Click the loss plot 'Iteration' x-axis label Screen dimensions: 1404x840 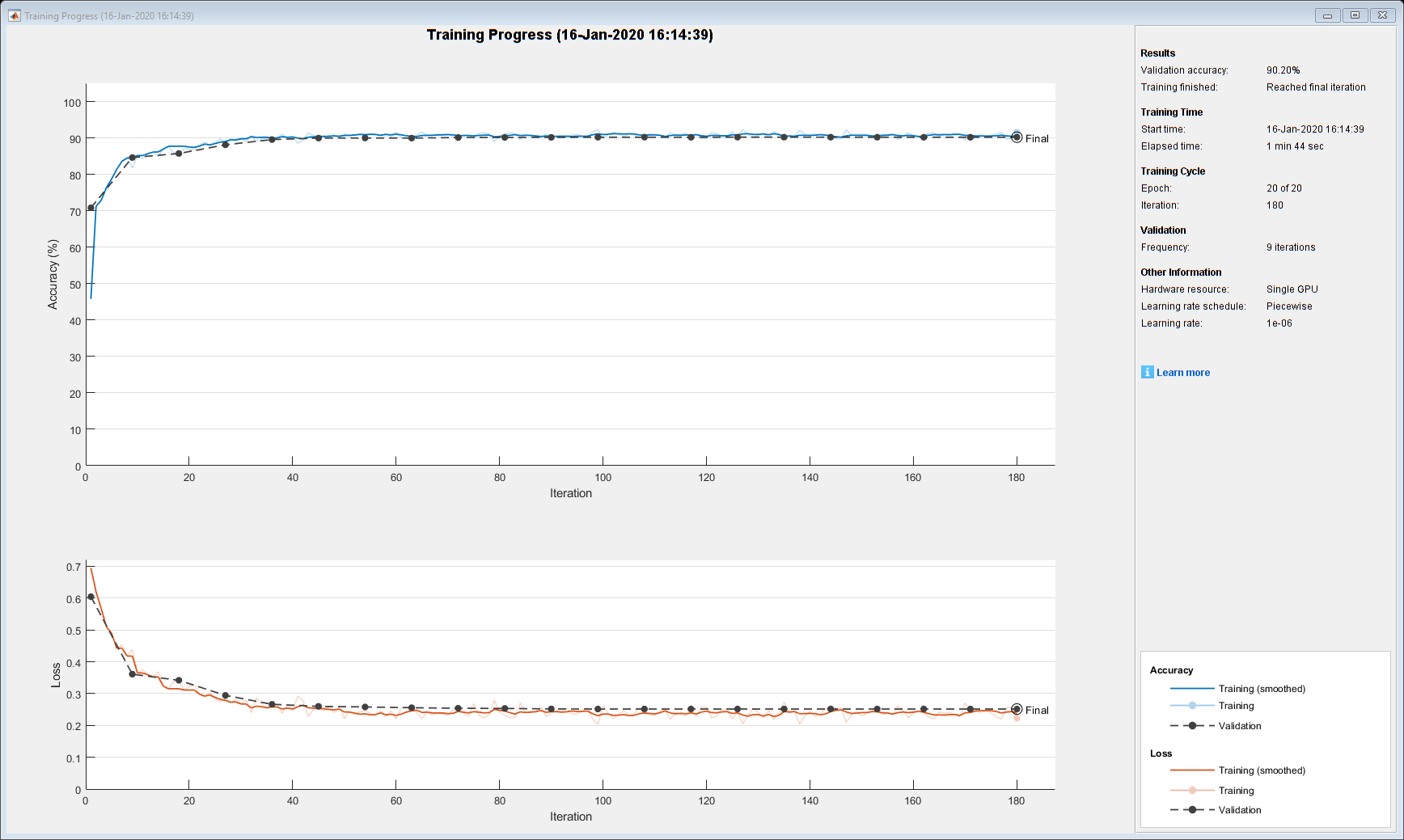571,817
